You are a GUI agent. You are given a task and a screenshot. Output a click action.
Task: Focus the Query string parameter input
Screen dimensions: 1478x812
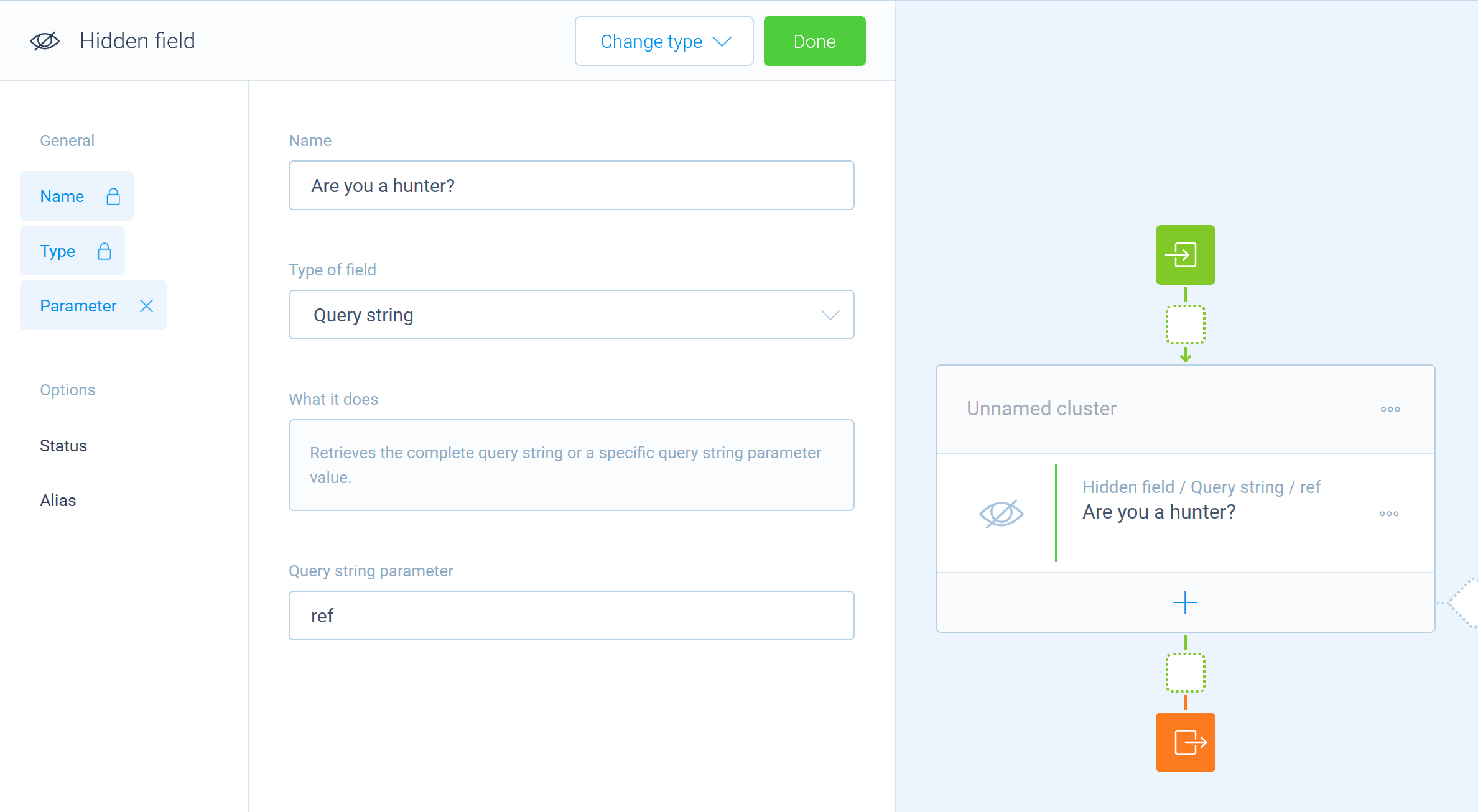571,616
